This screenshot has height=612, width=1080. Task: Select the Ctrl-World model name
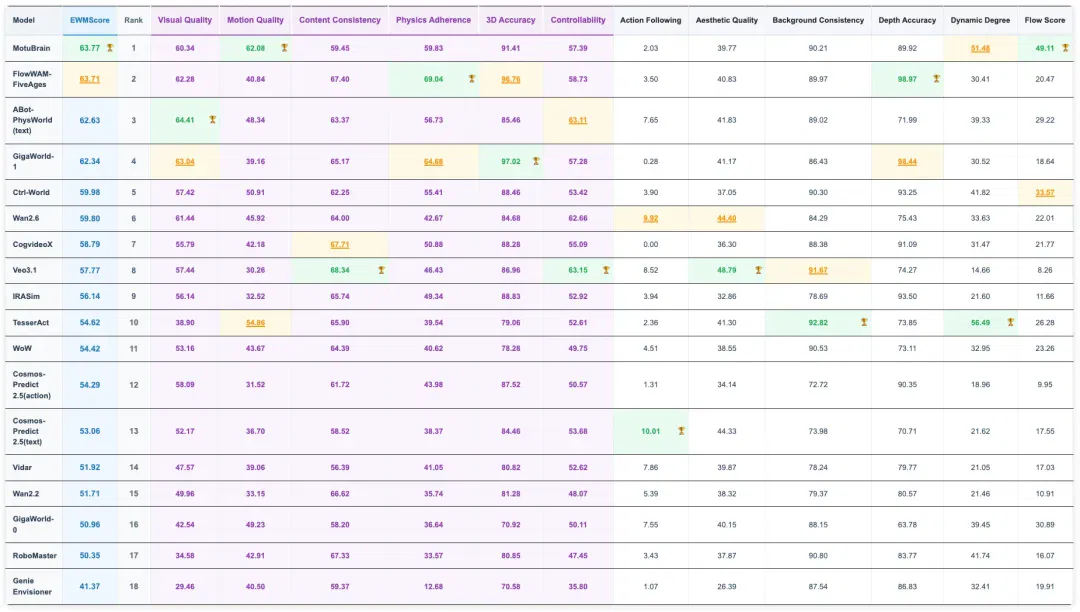[x=31, y=192]
